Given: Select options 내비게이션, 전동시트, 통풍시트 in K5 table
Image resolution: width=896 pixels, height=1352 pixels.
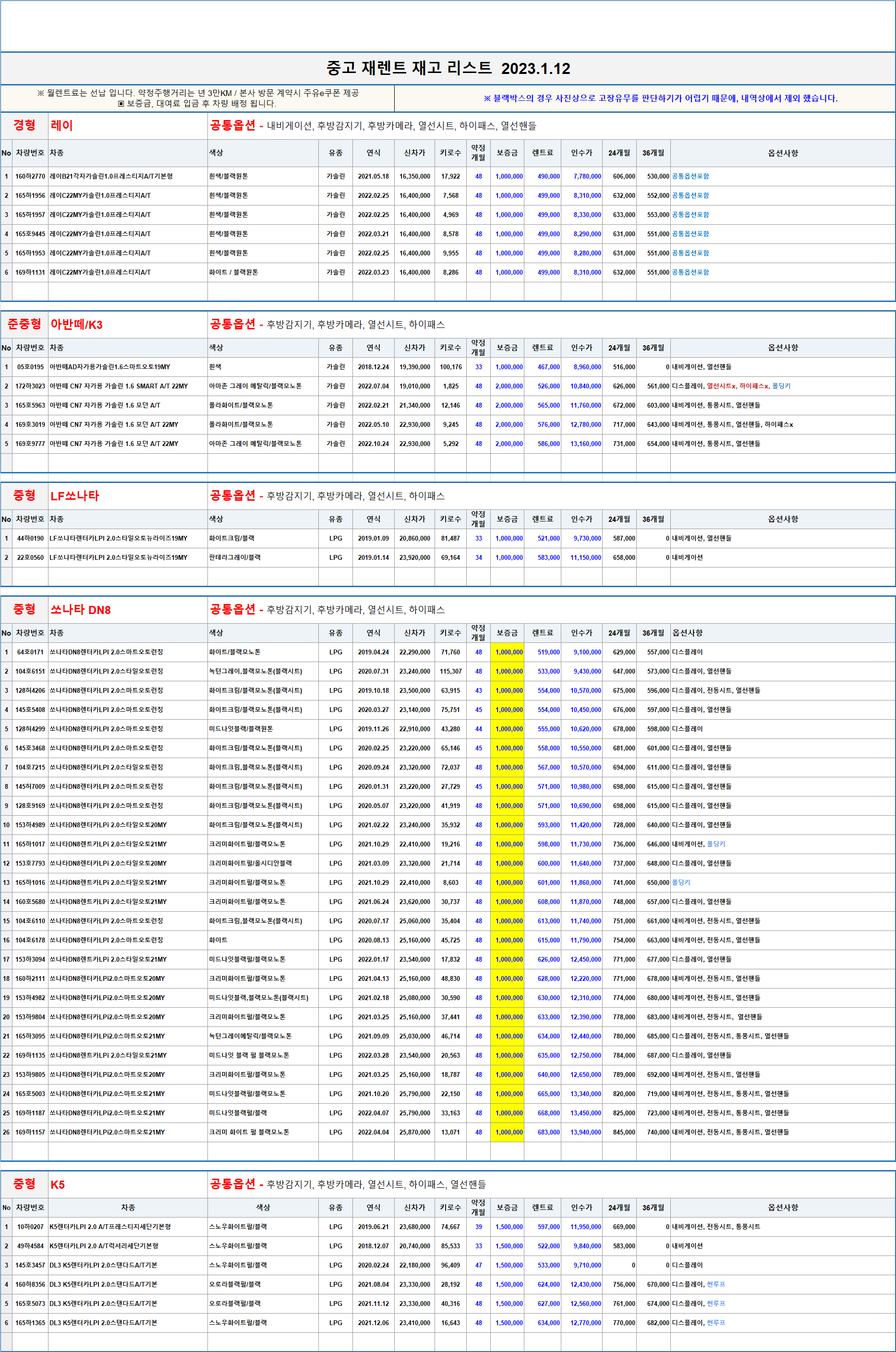Looking at the screenshot, I should point(716,1227).
